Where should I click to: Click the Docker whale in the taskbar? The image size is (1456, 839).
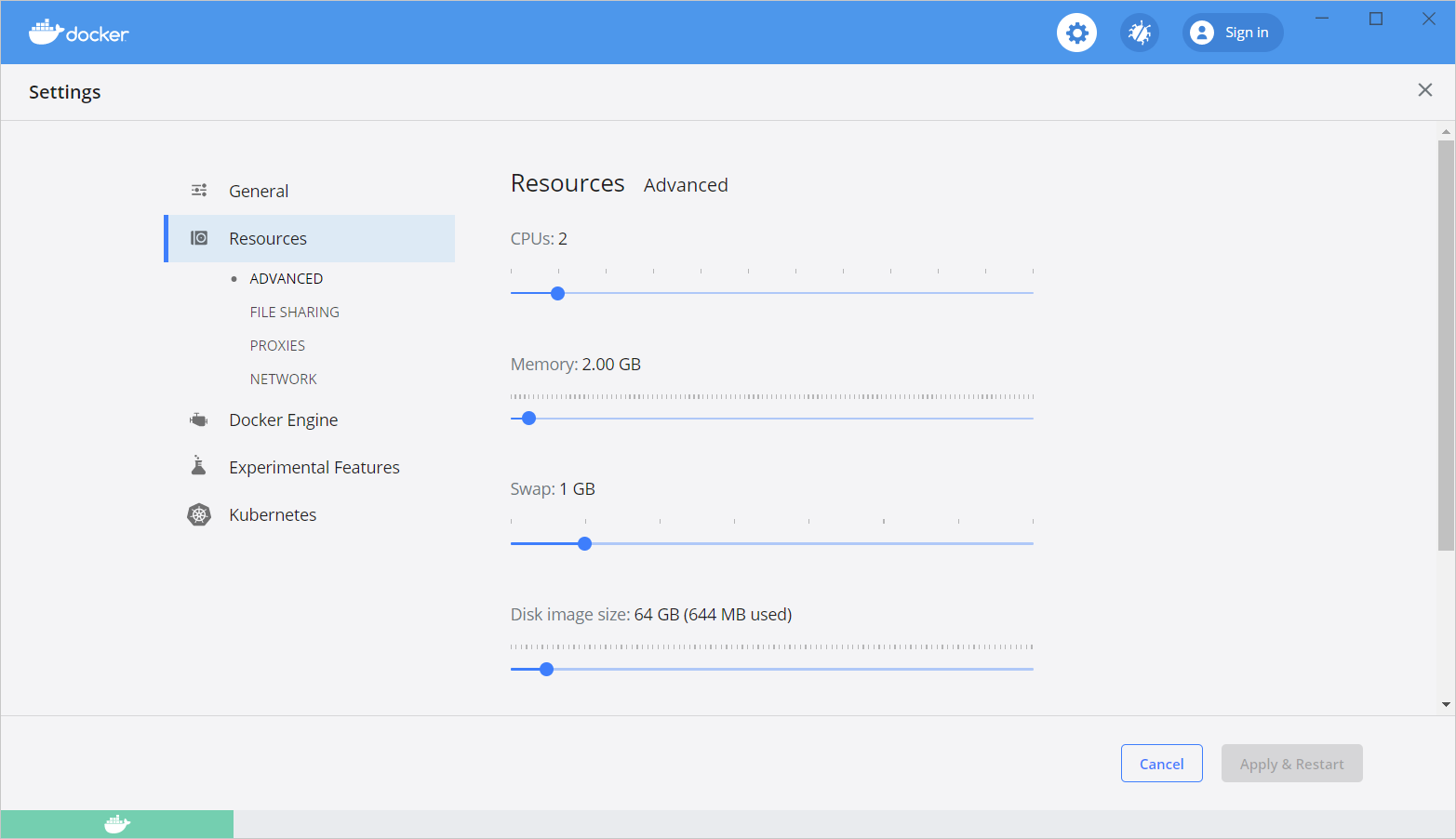click(115, 823)
